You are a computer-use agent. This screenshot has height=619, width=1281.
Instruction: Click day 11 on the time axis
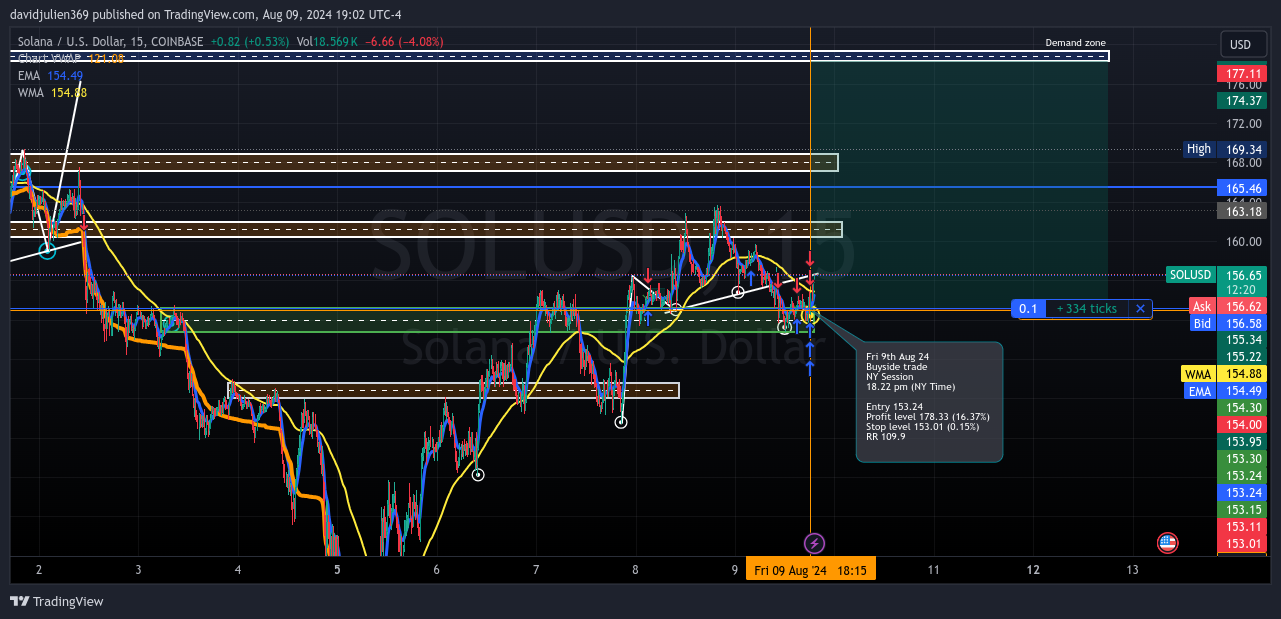pos(933,570)
